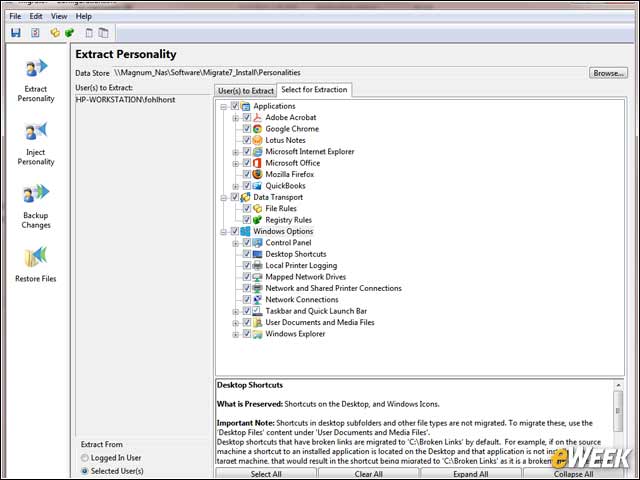Click the Collapse All button
Screen dimensions: 640x480
coord(573,474)
